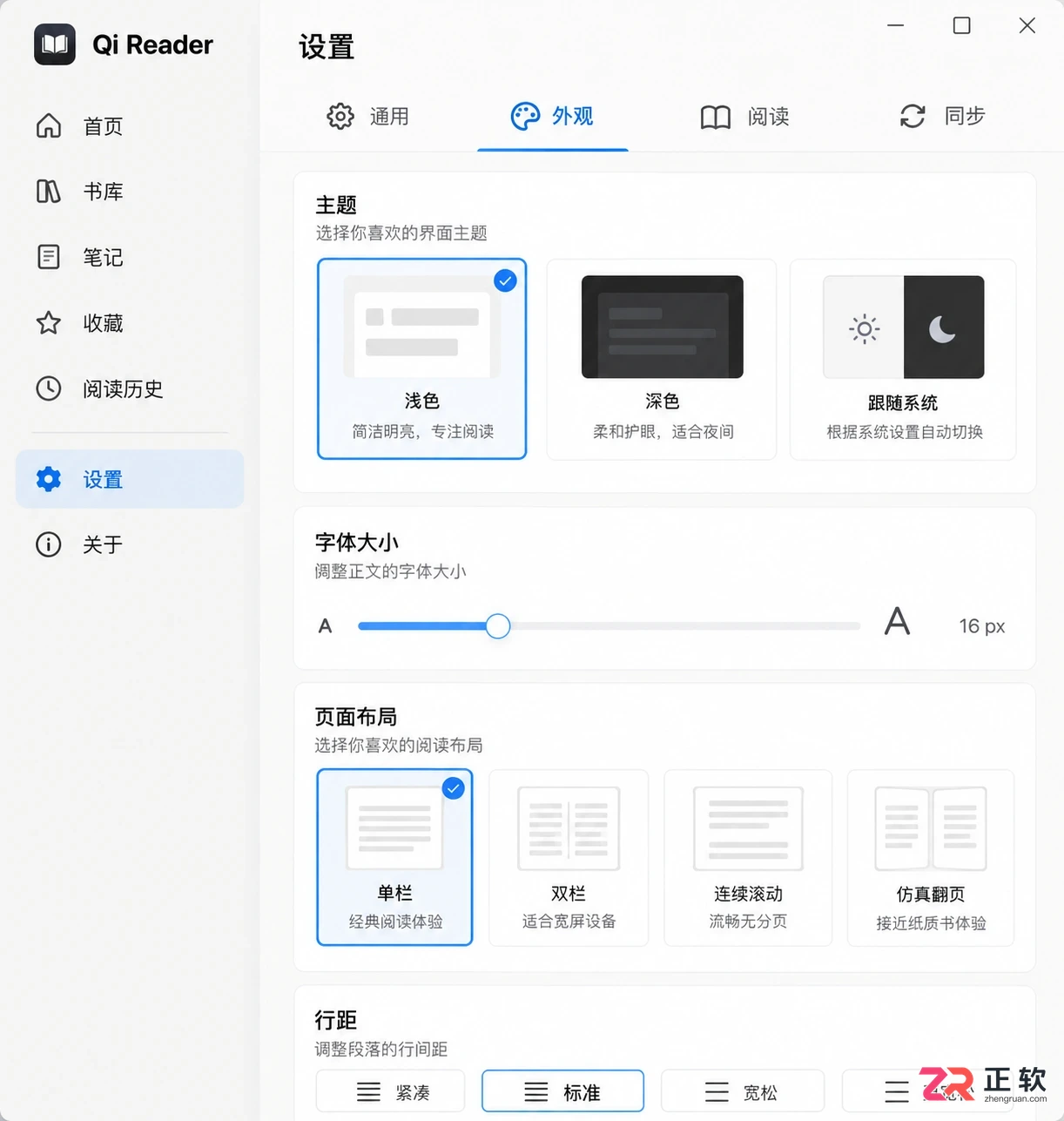Click the Qi Reader book logo icon
1064x1121 pixels.
click(55, 44)
